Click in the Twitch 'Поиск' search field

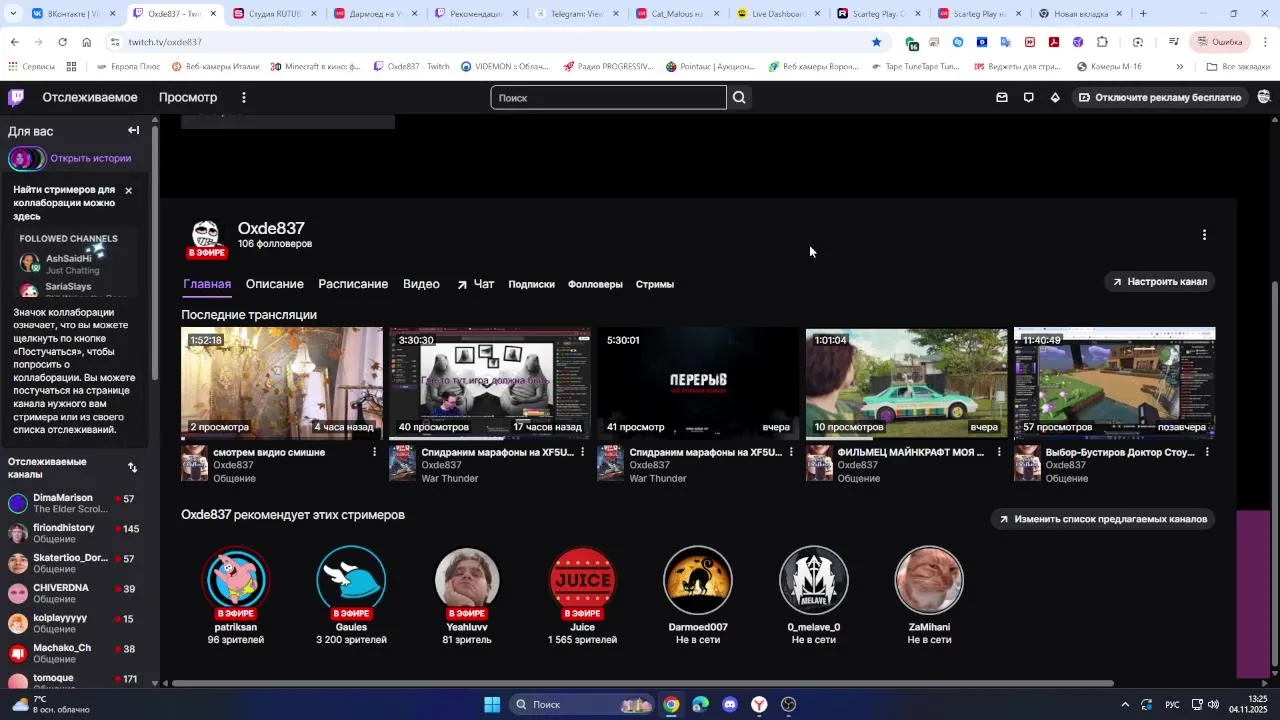coord(608,97)
